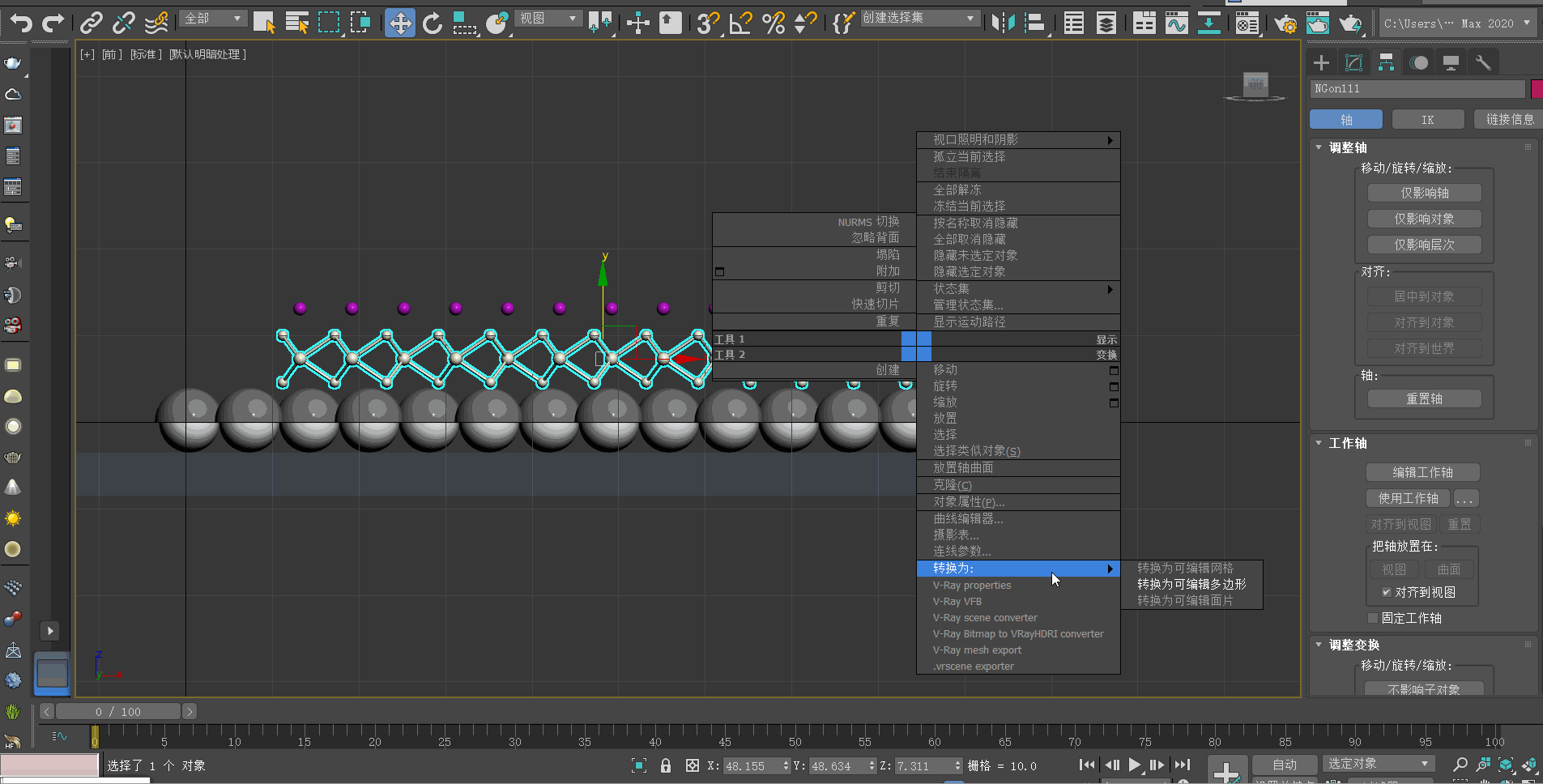1543x784 pixels.
Task: Toggle the Angle Snap icon
Action: point(740,23)
